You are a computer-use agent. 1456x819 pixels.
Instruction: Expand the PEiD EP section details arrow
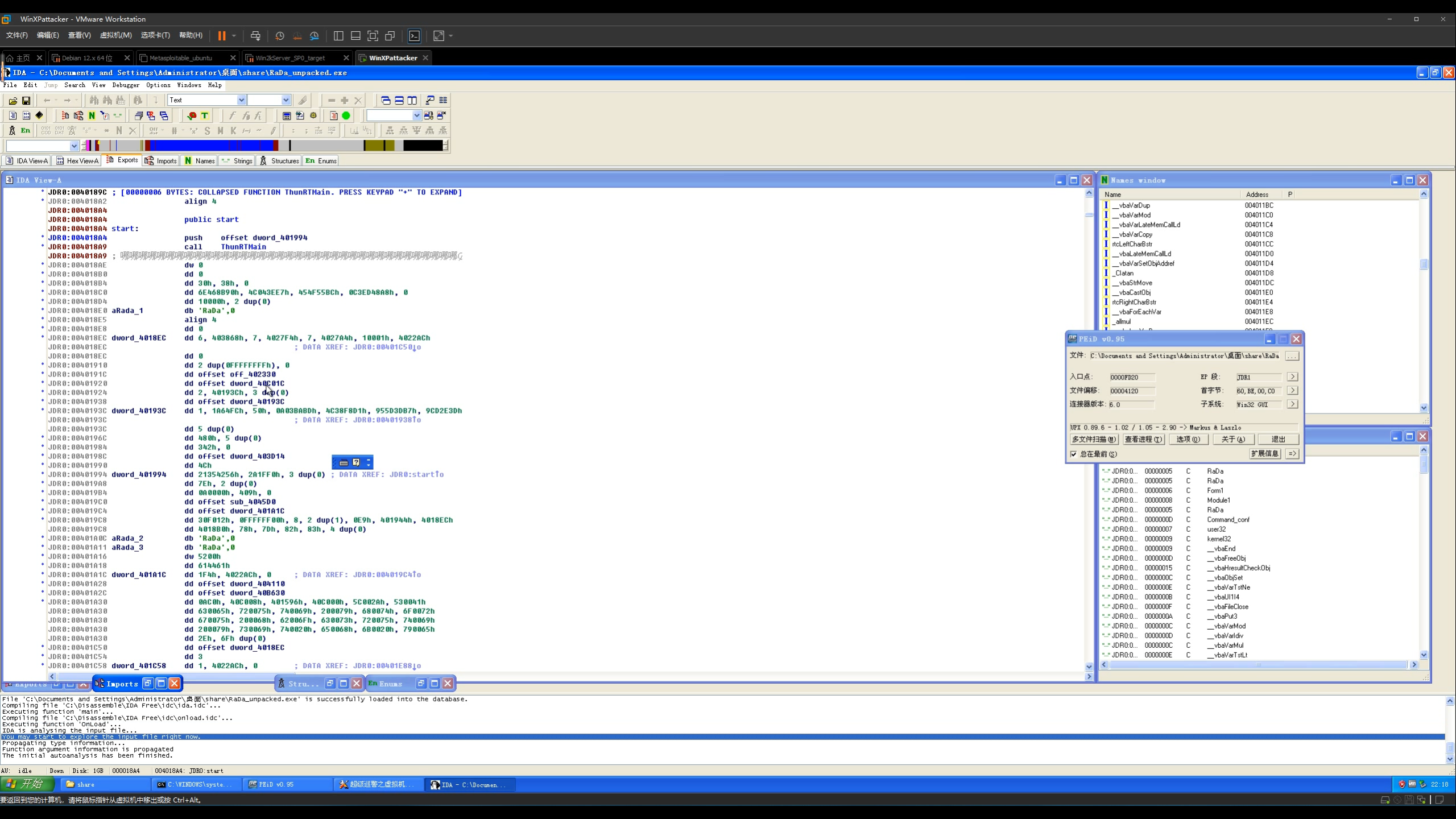(x=1292, y=377)
